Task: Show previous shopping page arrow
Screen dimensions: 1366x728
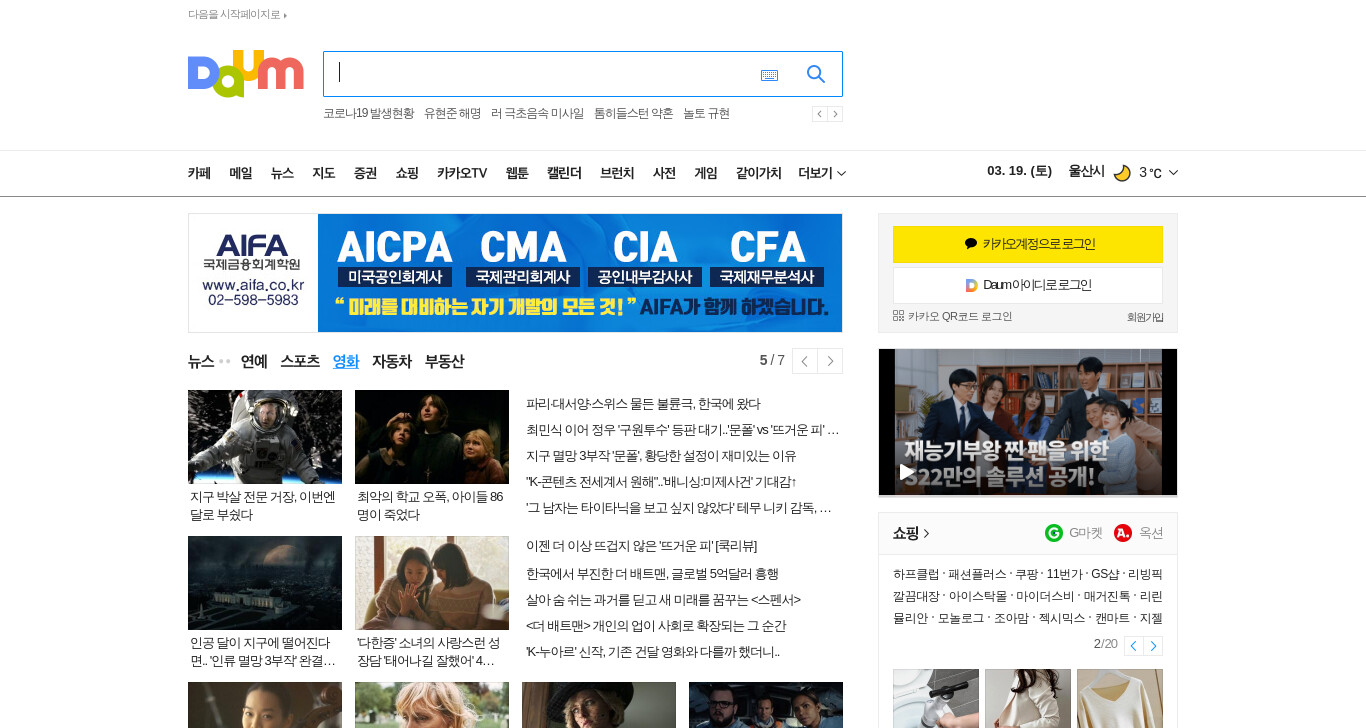Action: [1134, 646]
